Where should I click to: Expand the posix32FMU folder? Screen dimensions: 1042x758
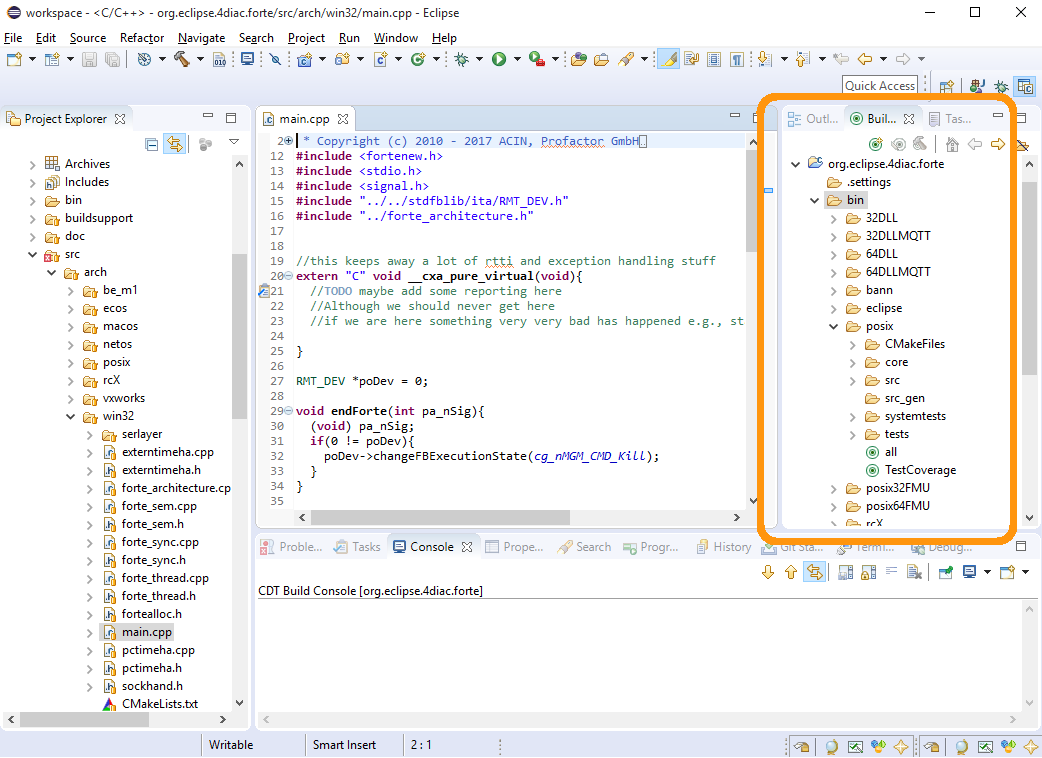[833, 487]
